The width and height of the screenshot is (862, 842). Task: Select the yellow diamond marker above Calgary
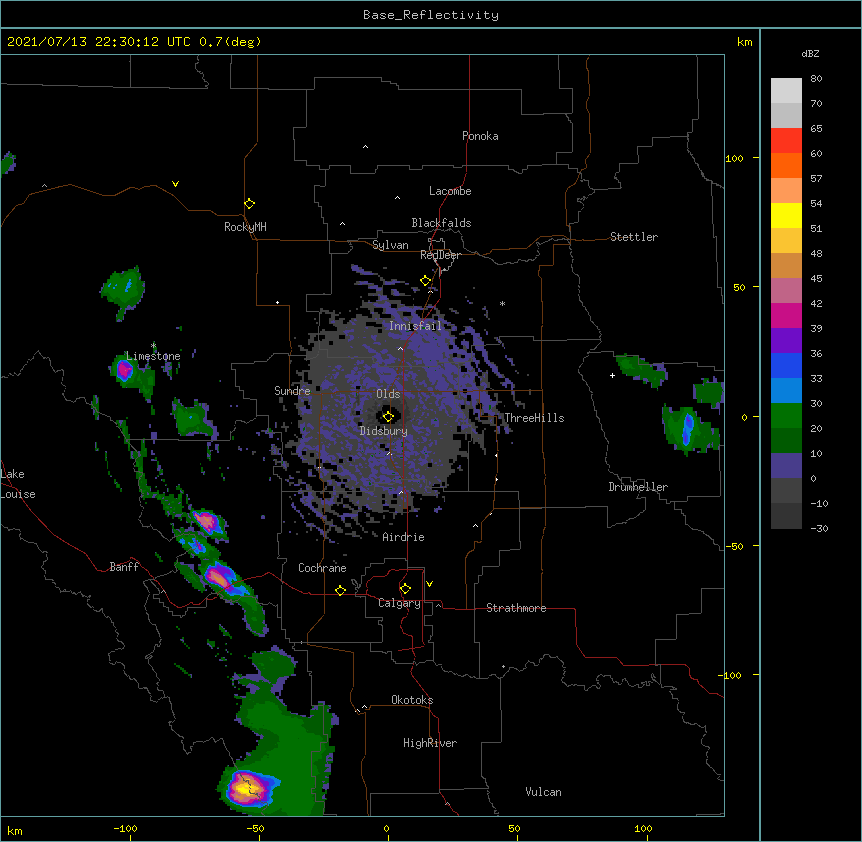coord(405,589)
